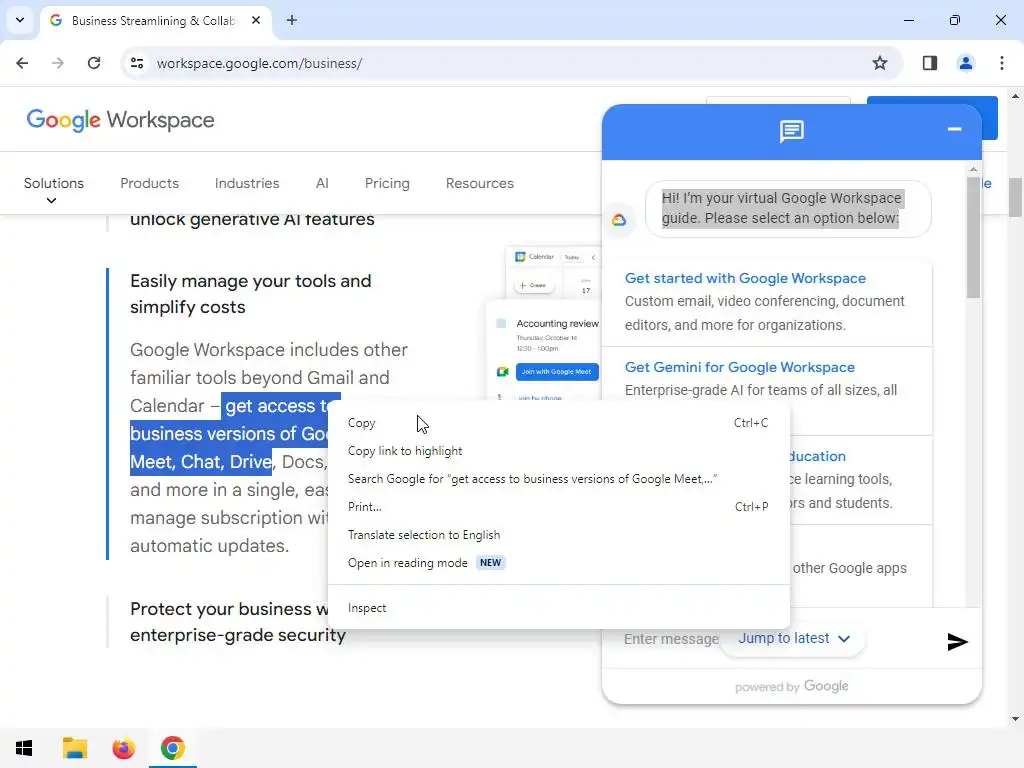Viewport: 1024px width, 768px height.
Task: Click the chat panel scrollbar thumb
Action: click(x=974, y=236)
